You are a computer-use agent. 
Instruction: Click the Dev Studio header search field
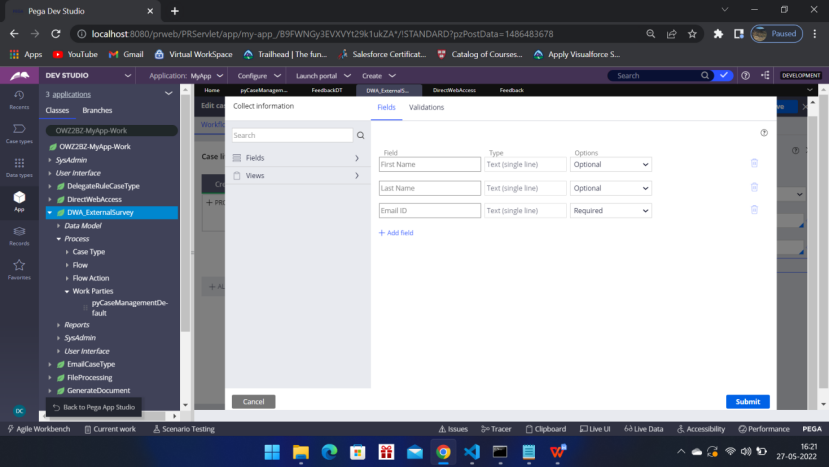[656, 76]
